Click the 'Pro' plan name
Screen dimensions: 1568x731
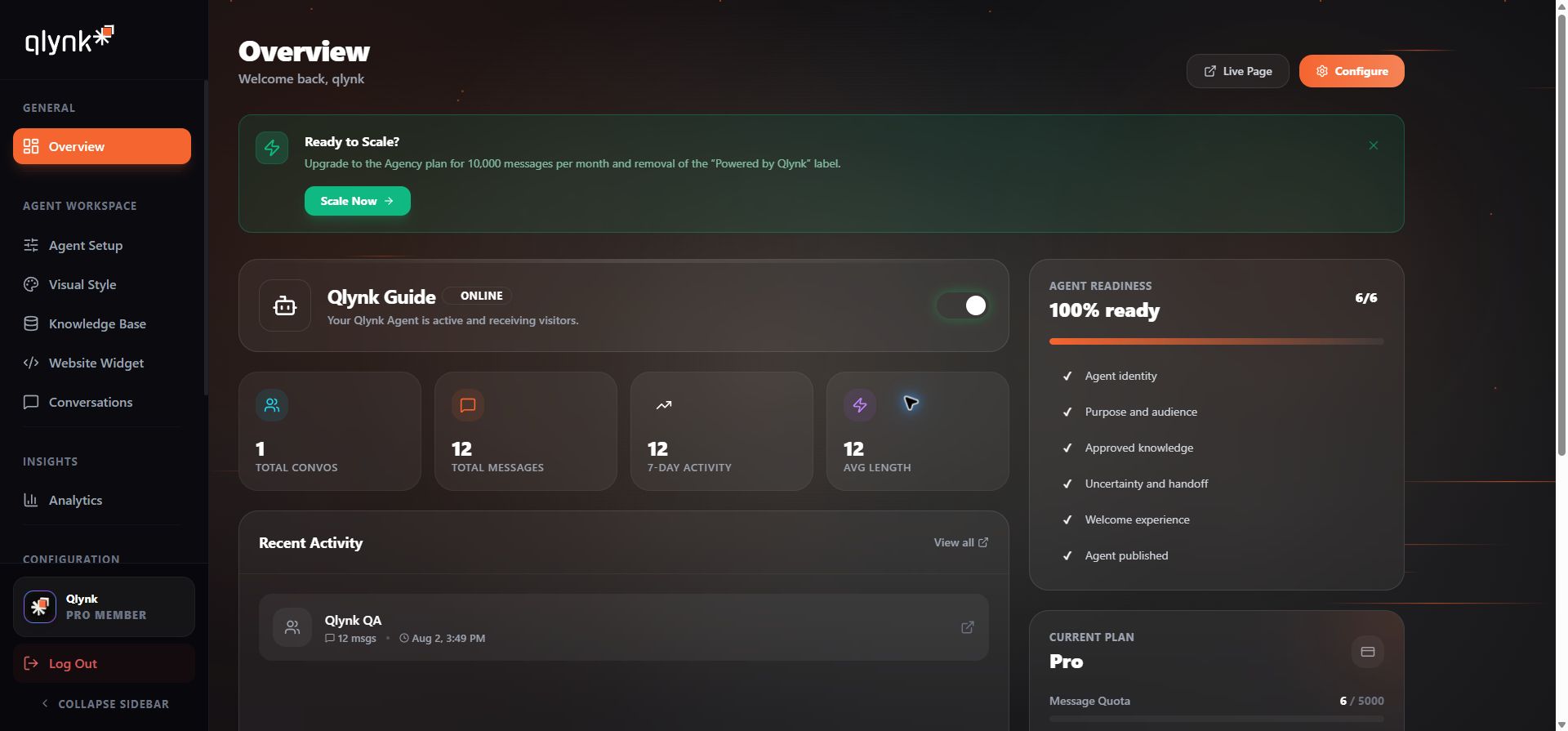[x=1067, y=662]
